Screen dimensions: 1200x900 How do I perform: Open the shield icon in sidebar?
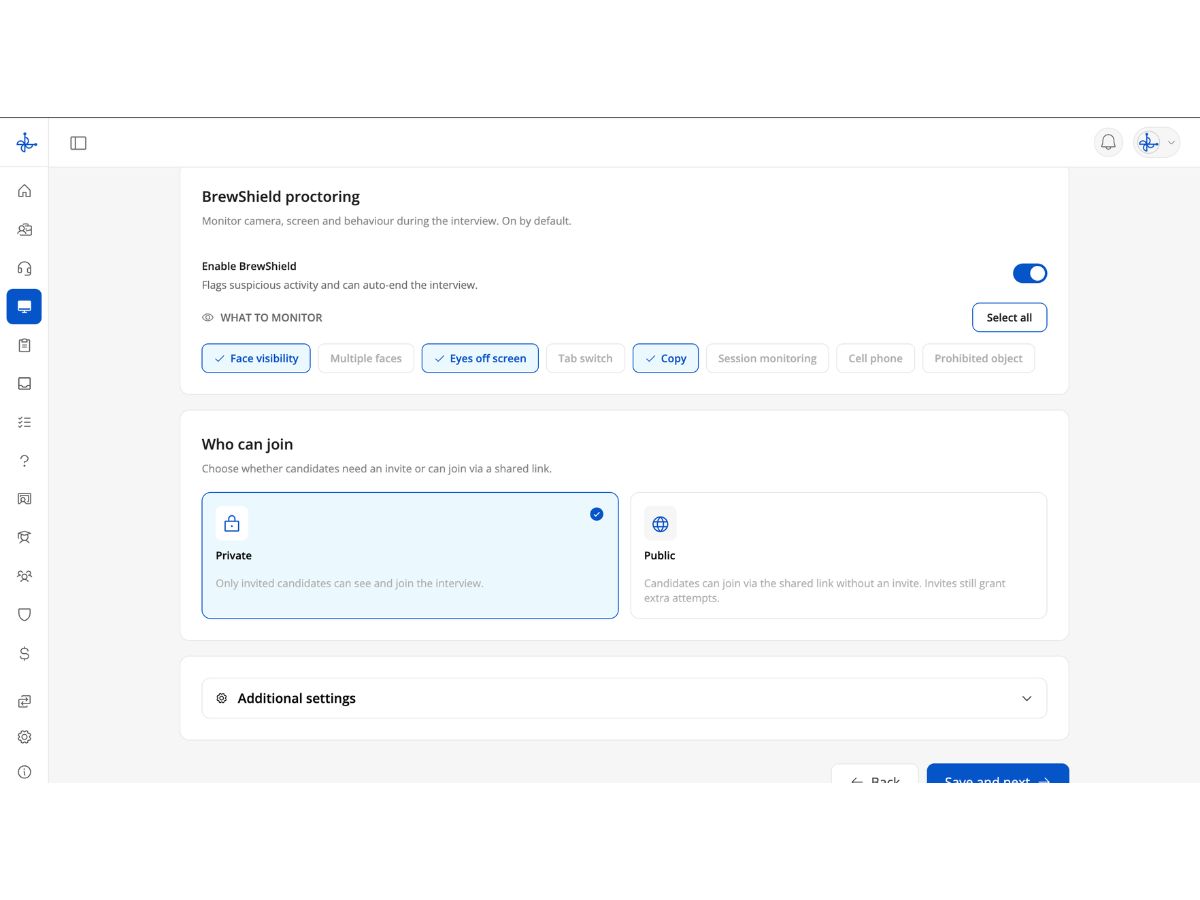24,614
